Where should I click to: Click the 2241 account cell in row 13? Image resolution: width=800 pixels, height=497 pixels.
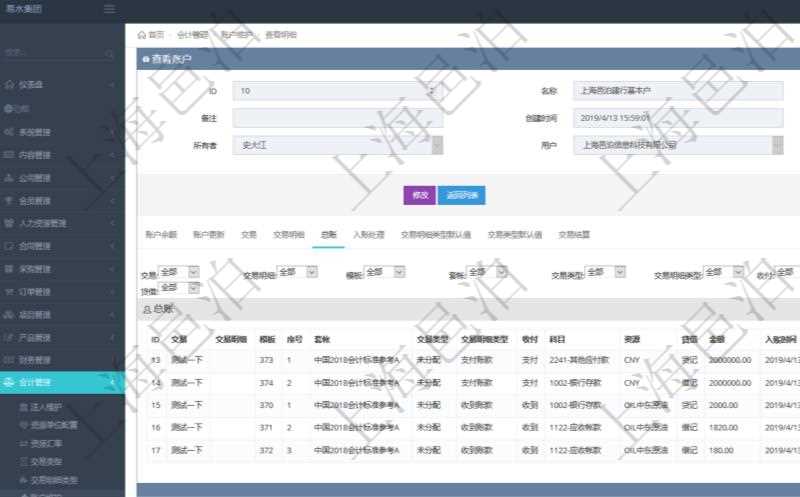point(579,360)
